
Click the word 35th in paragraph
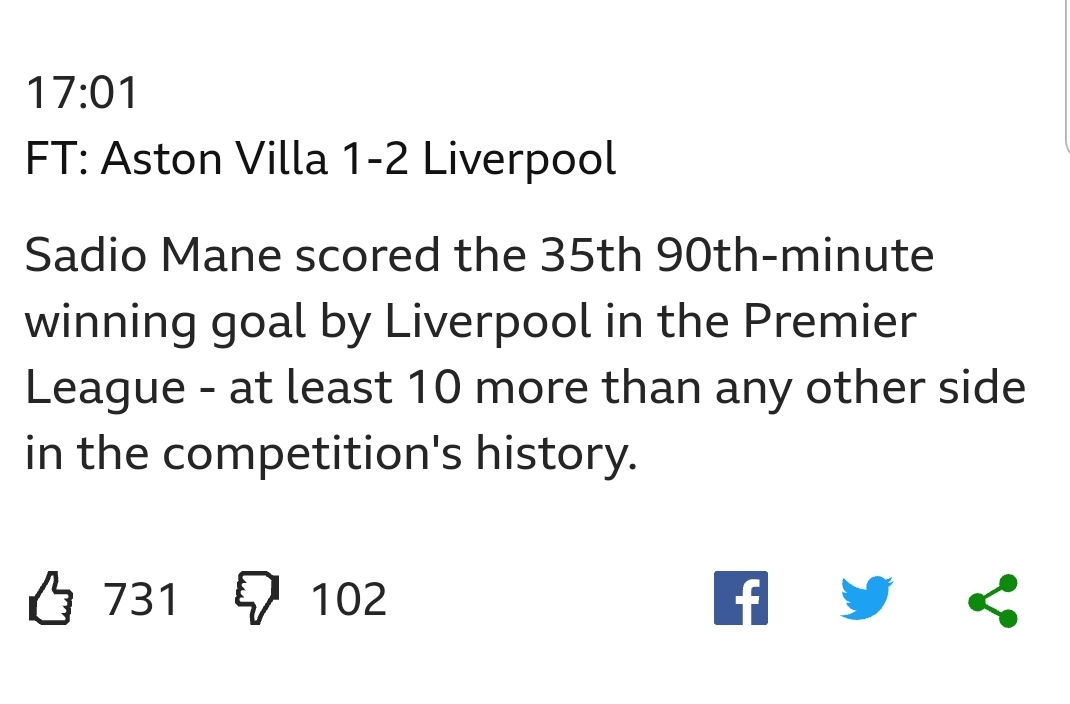point(591,255)
